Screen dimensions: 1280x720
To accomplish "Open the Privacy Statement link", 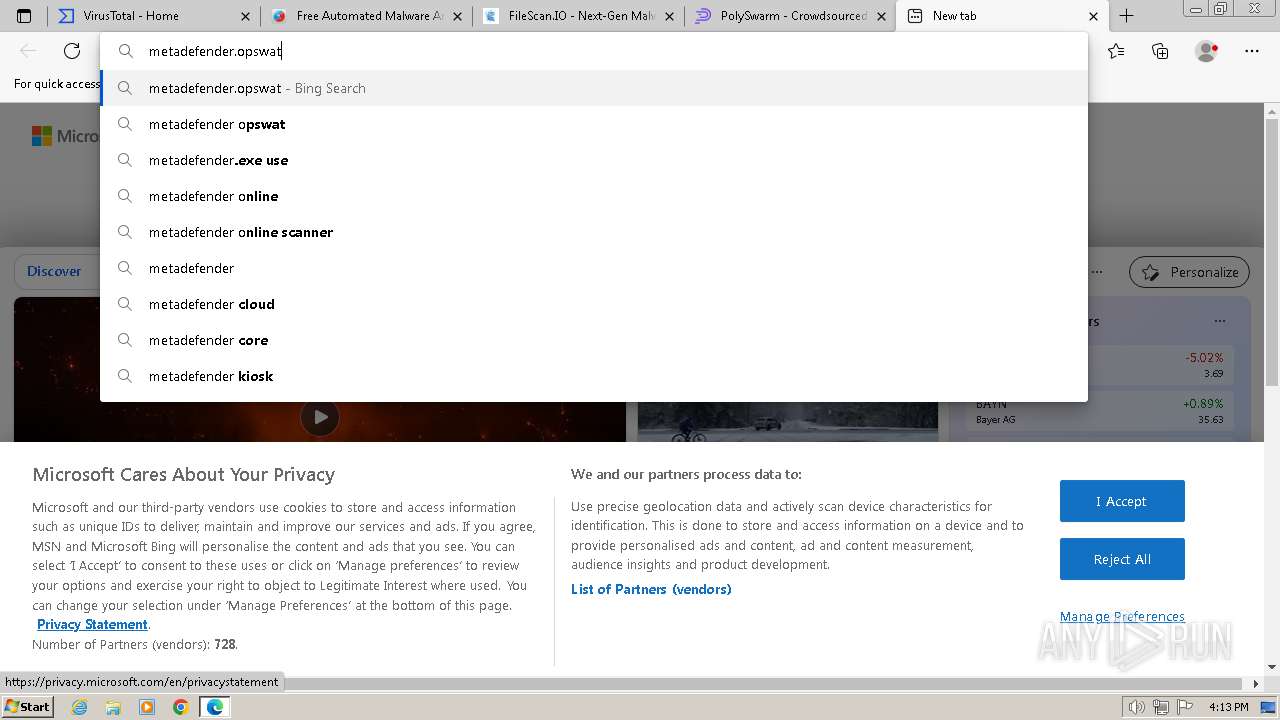I will point(92,624).
